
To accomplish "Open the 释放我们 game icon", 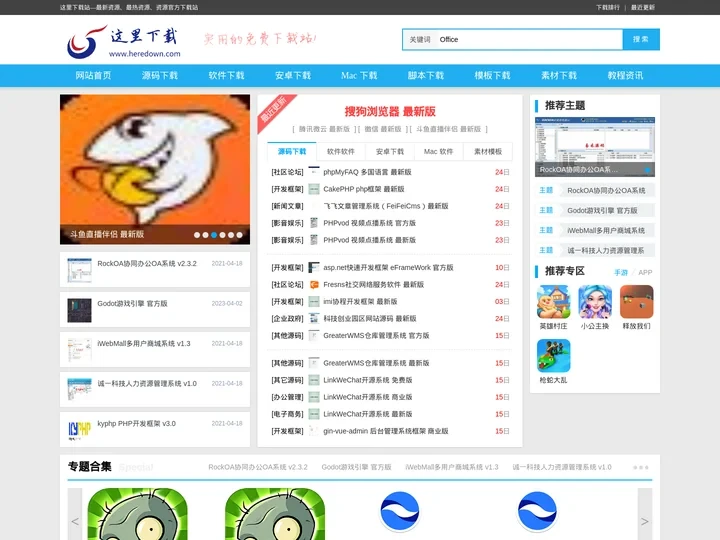I will pos(636,302).
